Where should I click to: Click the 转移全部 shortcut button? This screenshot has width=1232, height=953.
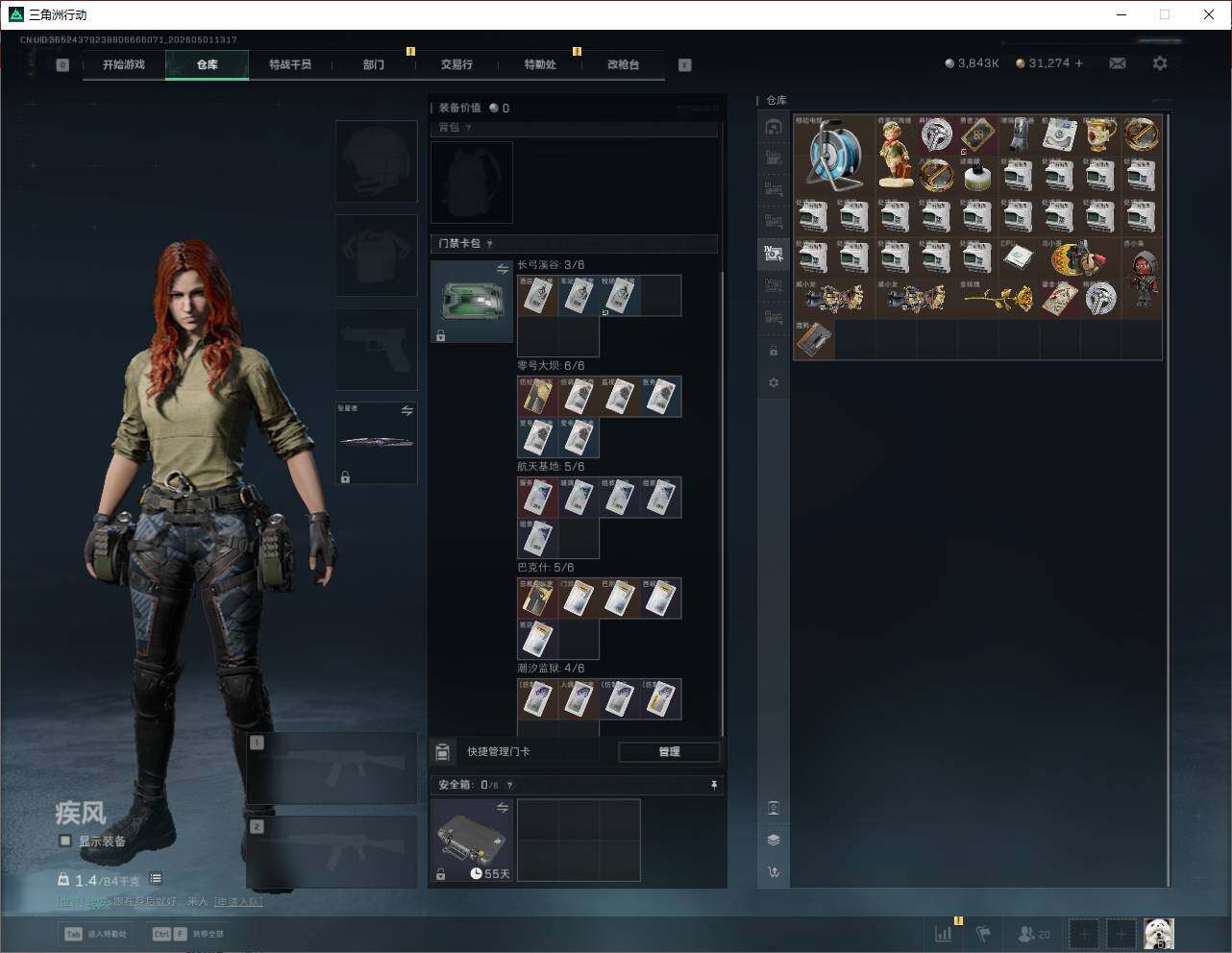click(188, 934)
